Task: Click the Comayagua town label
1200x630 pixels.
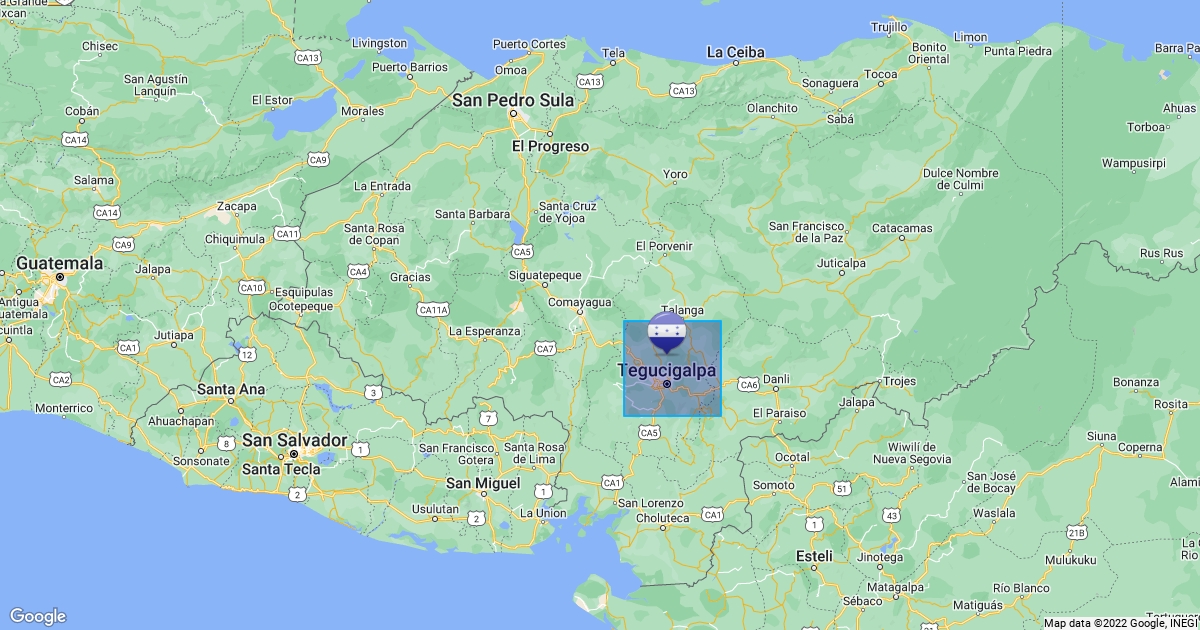Action: pos(579,301)
